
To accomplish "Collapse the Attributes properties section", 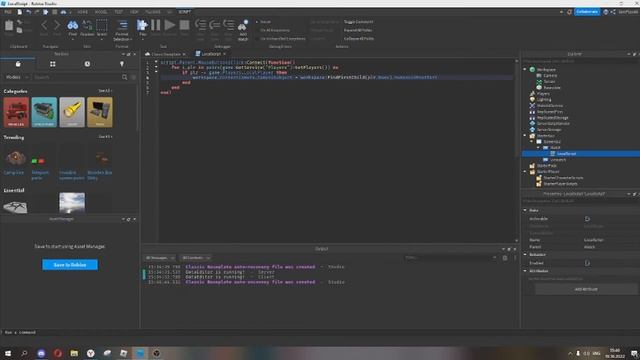I will [525, 271].
